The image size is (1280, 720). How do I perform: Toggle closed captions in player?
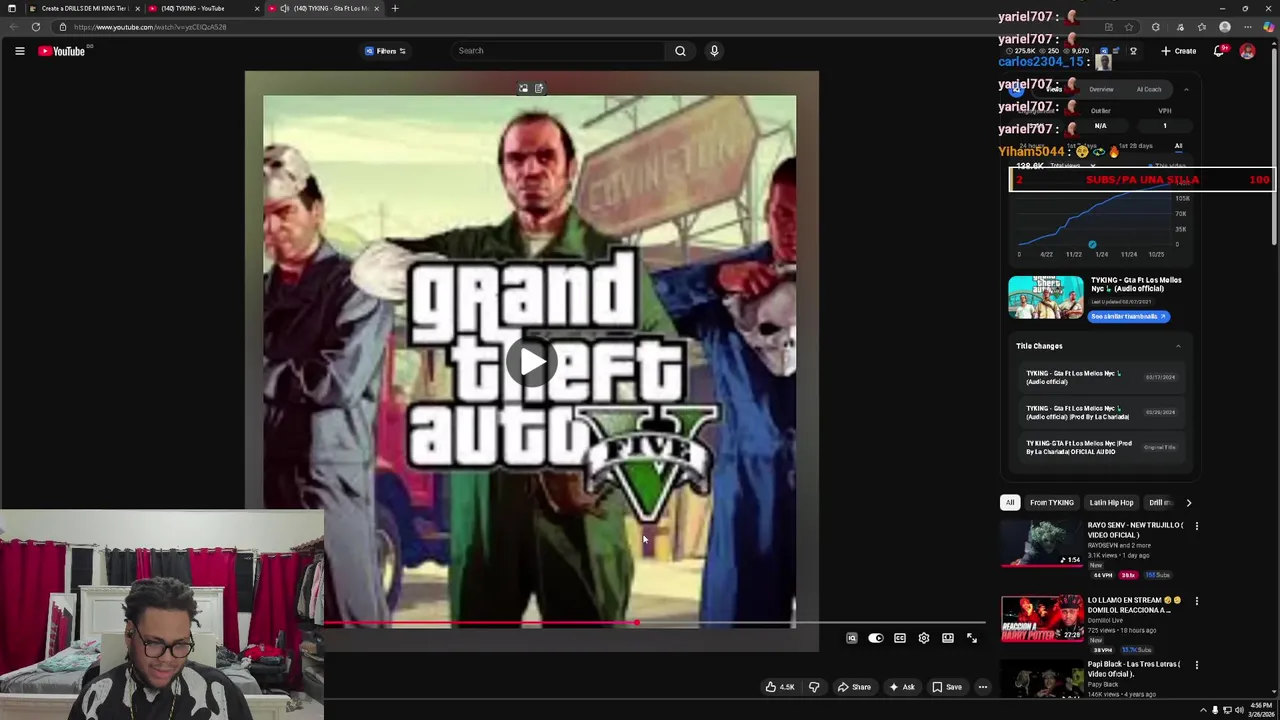900,638
